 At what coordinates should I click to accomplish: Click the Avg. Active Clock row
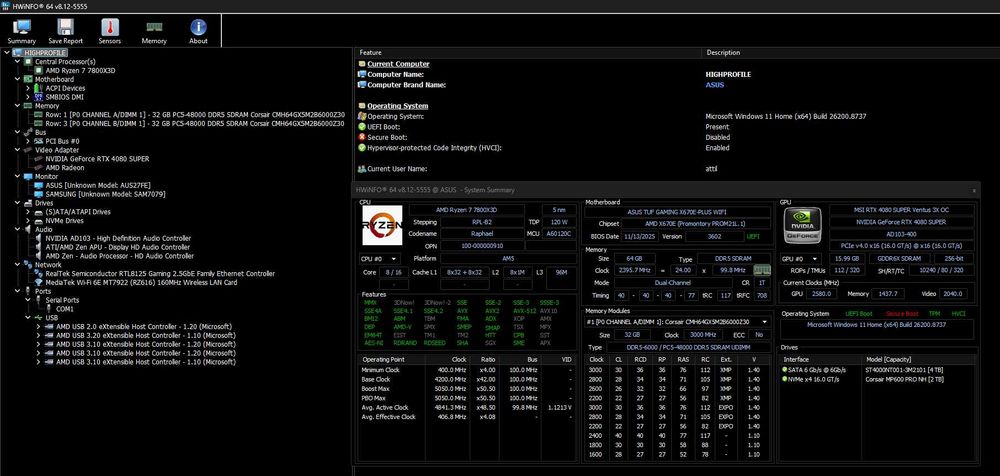pyautogui.click(x=468, y=407)
